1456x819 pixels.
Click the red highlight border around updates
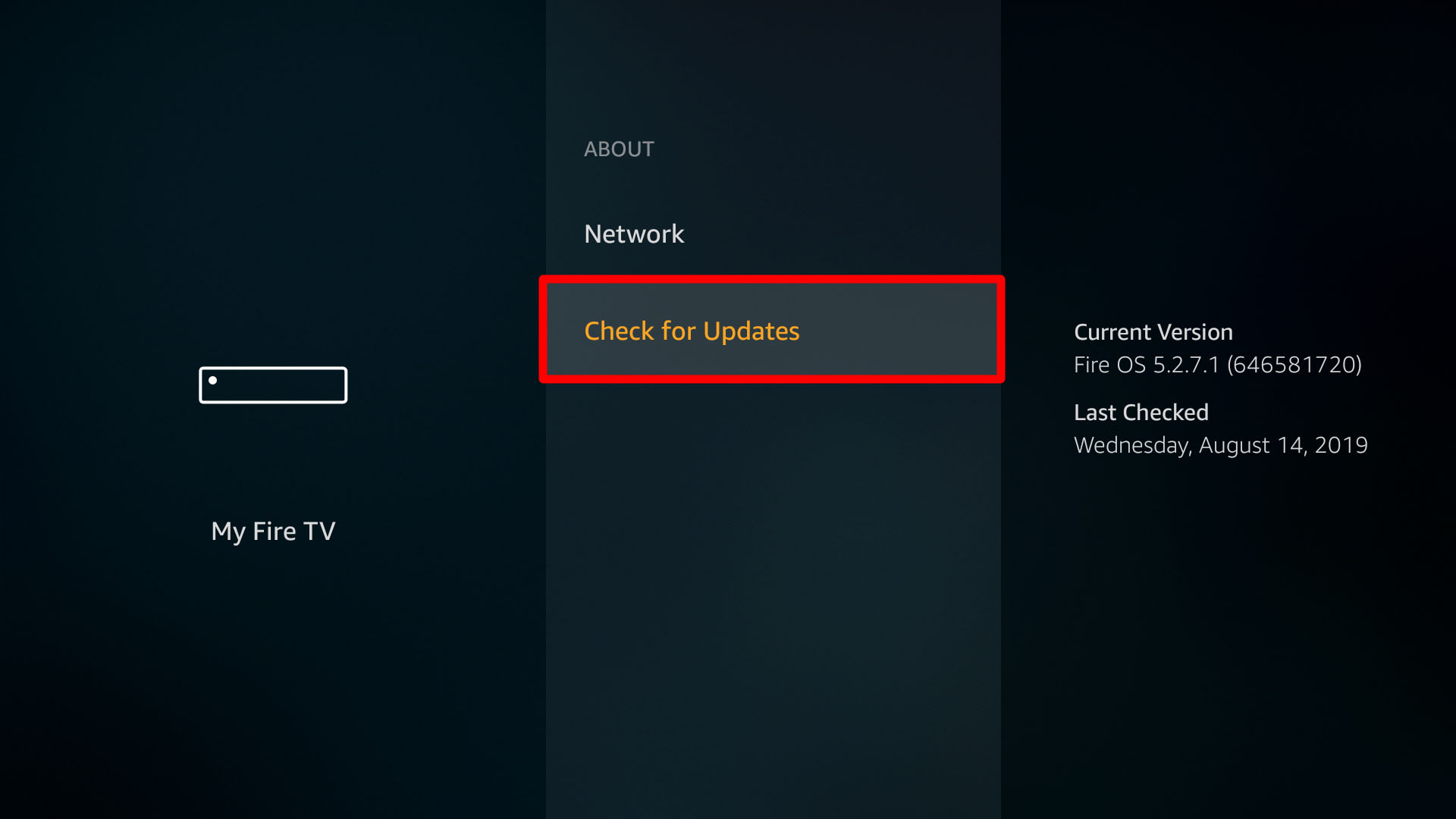[772, 279]
